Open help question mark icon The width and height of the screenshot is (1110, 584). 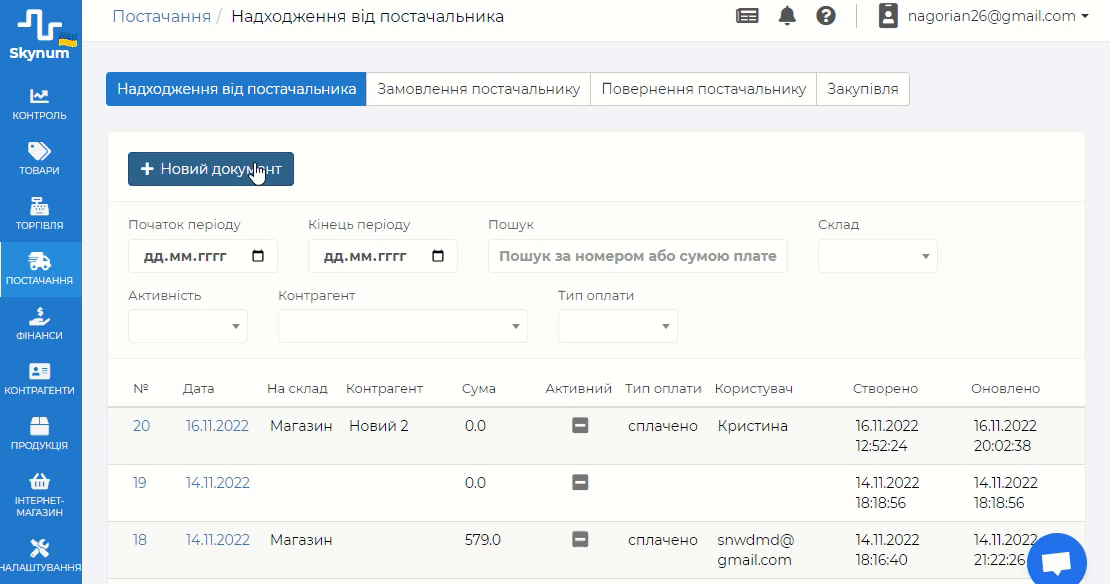[826, 16]
